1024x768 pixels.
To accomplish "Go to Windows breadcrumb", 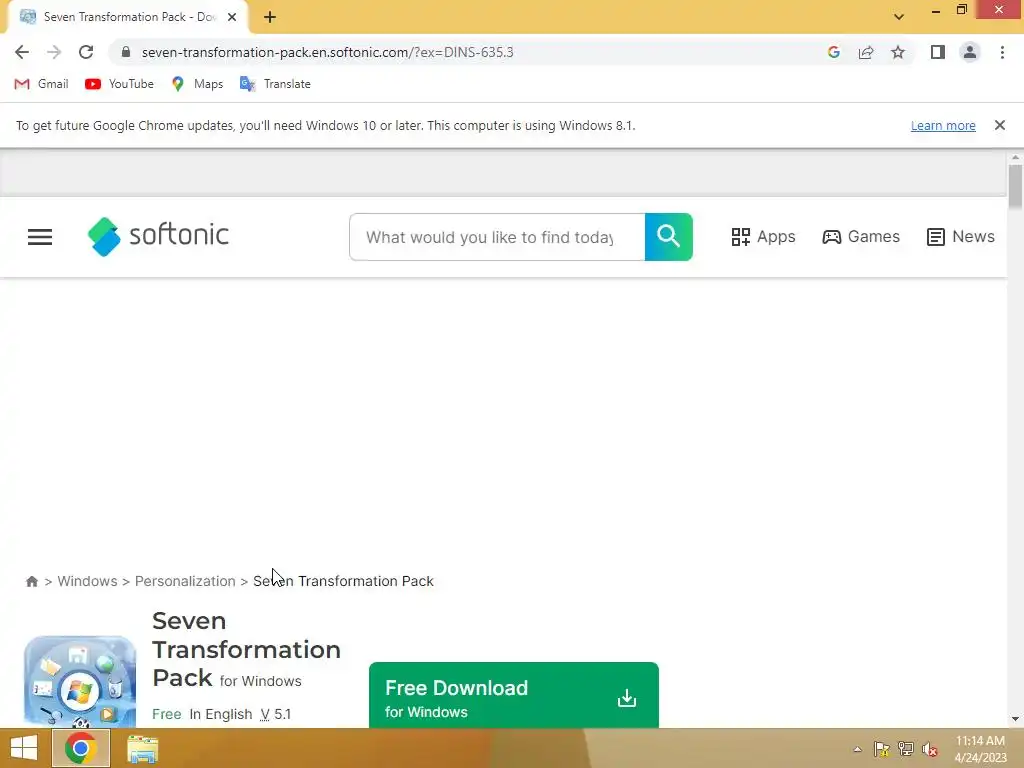I will pyautogui.click(x=88, y=581).
